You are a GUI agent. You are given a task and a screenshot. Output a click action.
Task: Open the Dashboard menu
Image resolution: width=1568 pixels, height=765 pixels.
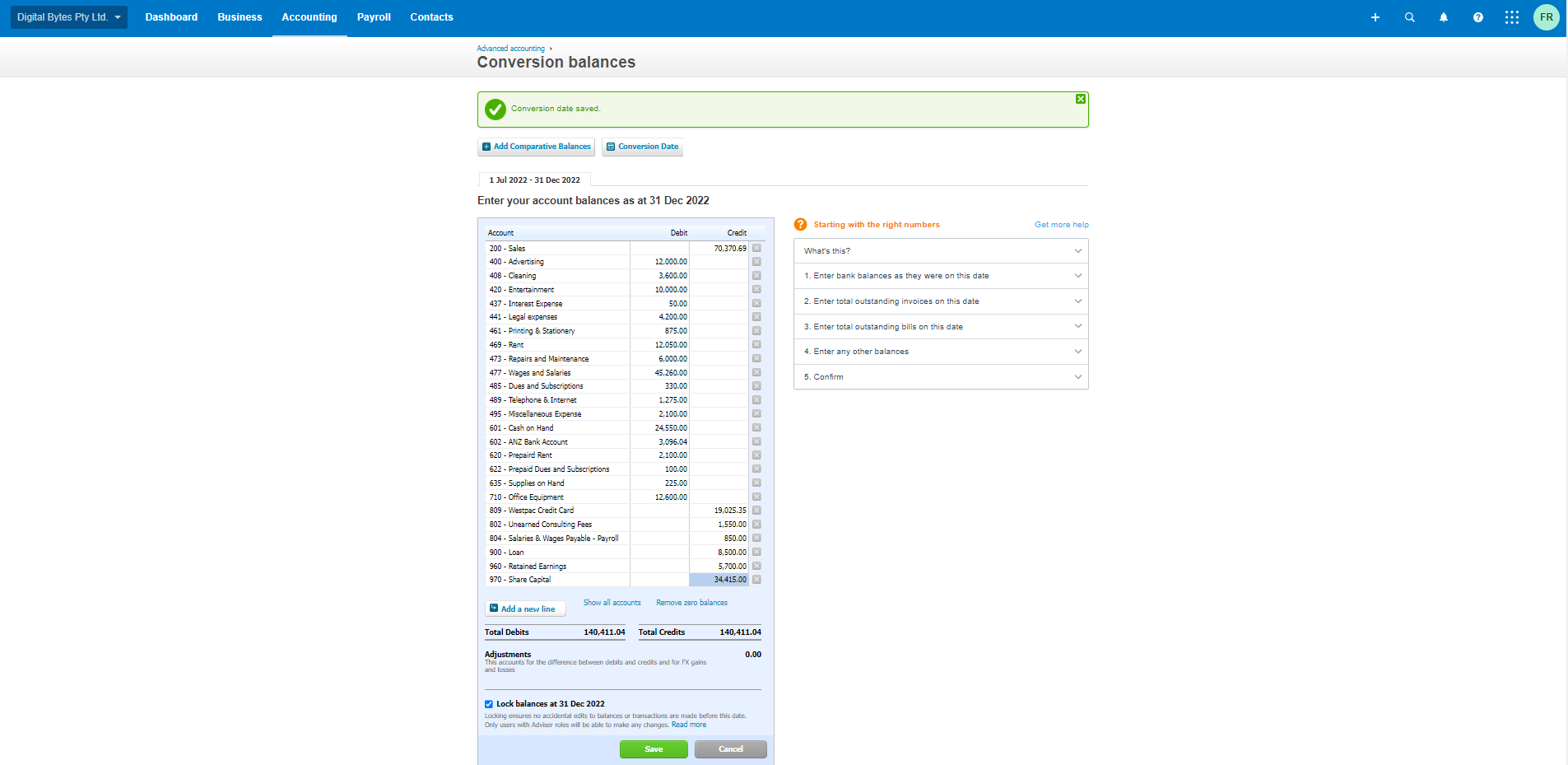coord(171,17)
